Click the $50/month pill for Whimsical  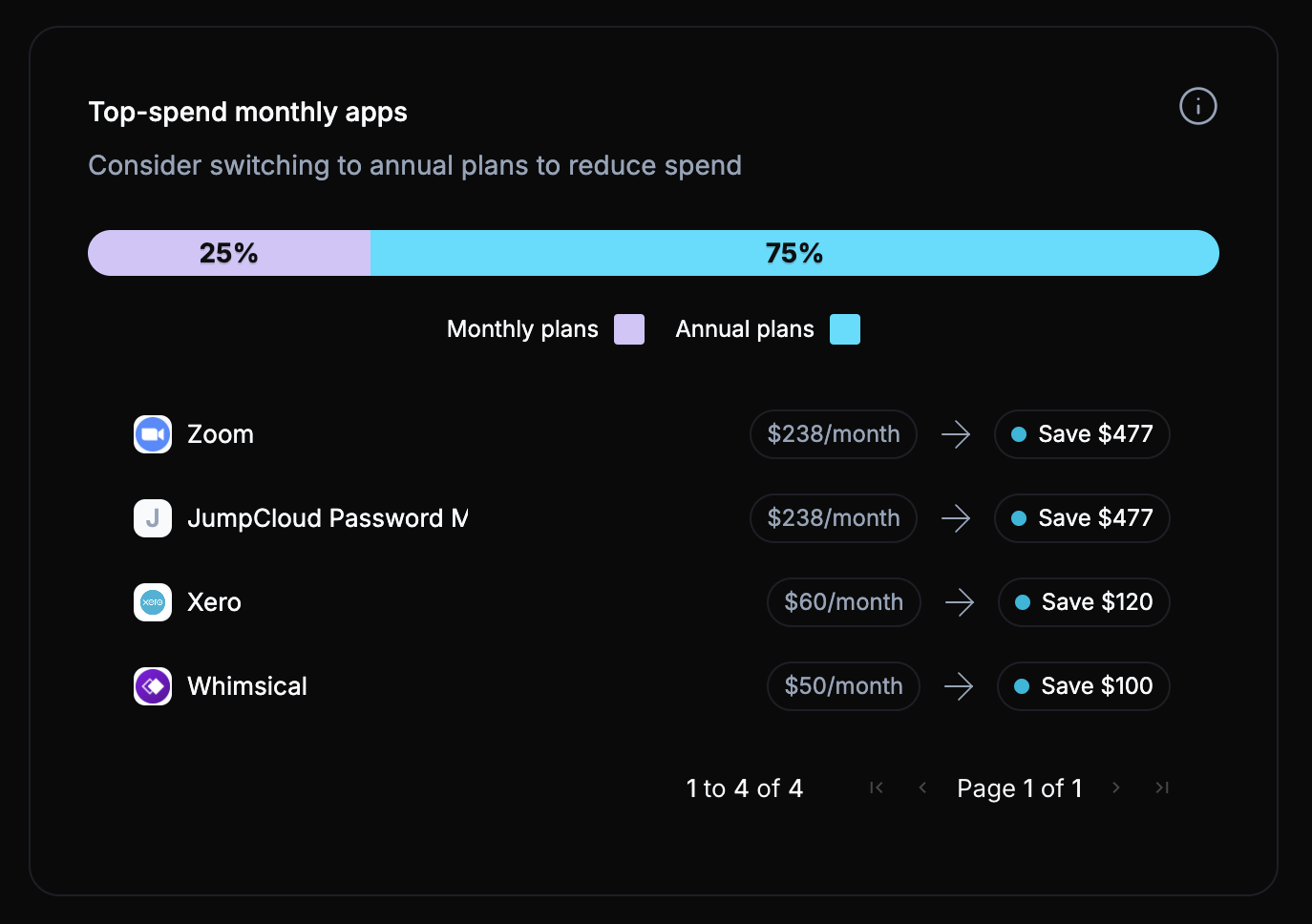tap(843, 686)
